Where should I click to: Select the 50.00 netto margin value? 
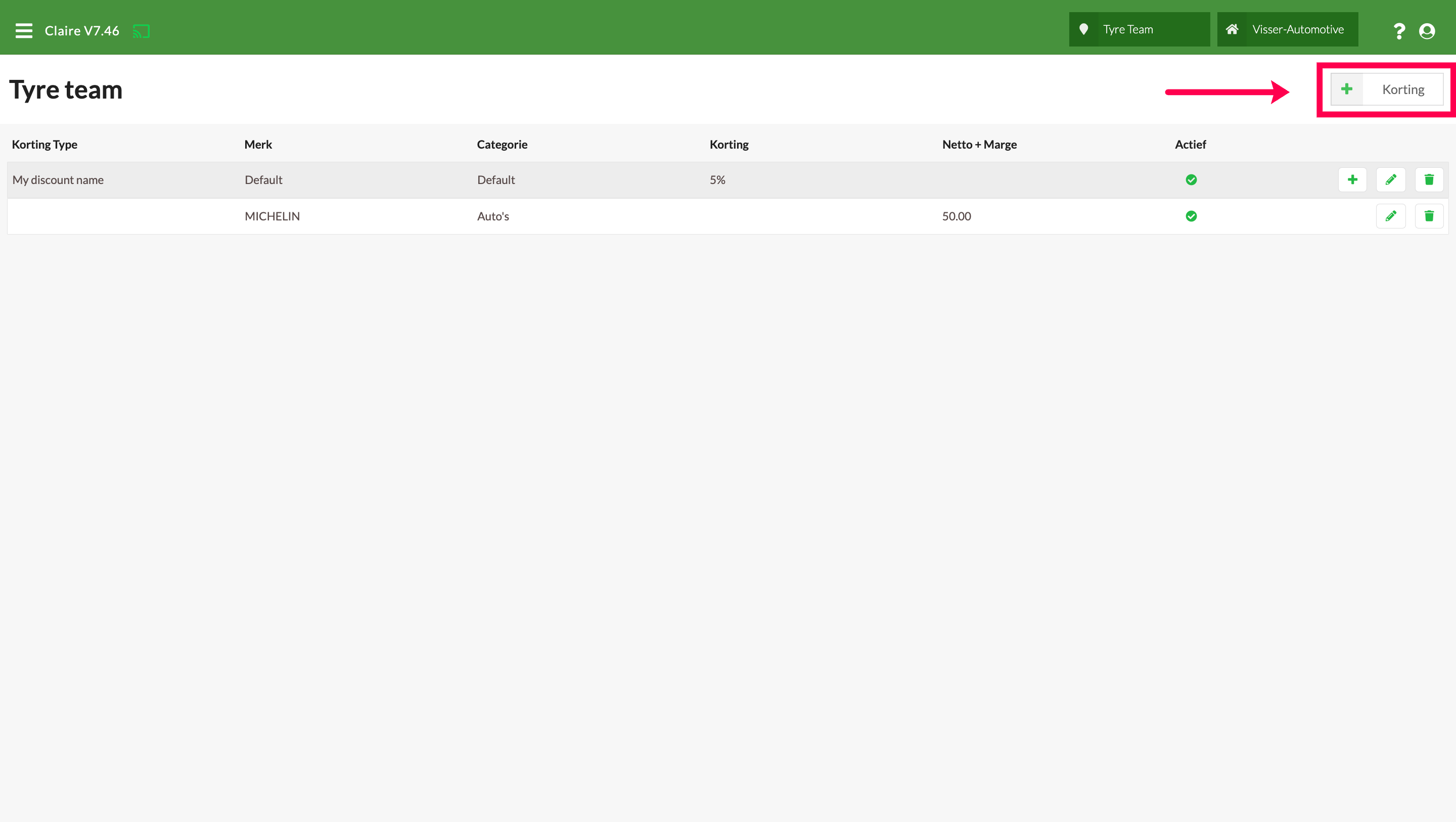point(957,216)
